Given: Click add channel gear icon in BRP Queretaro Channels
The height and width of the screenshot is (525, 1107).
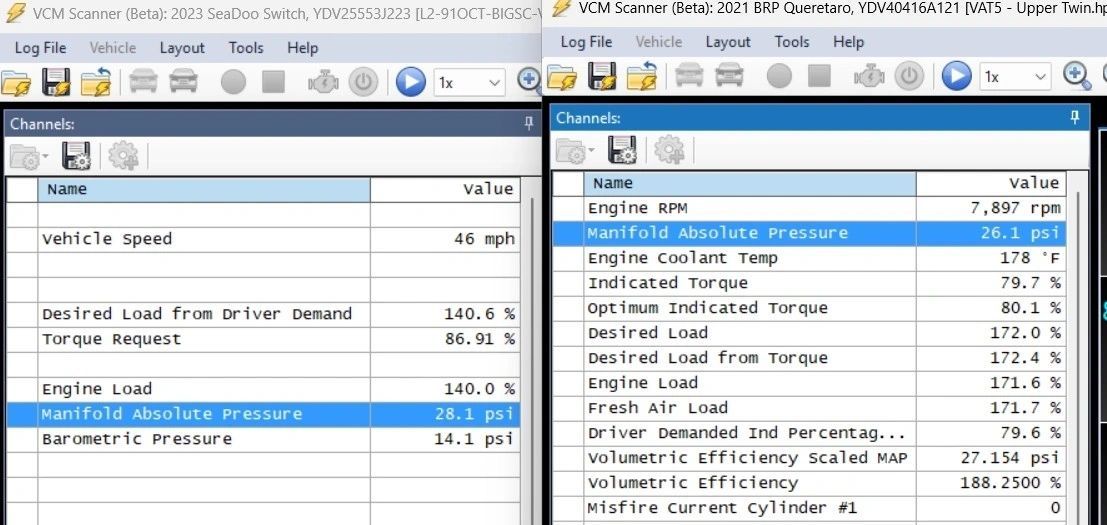Looking at the screenshot, I should coord(669,150).
